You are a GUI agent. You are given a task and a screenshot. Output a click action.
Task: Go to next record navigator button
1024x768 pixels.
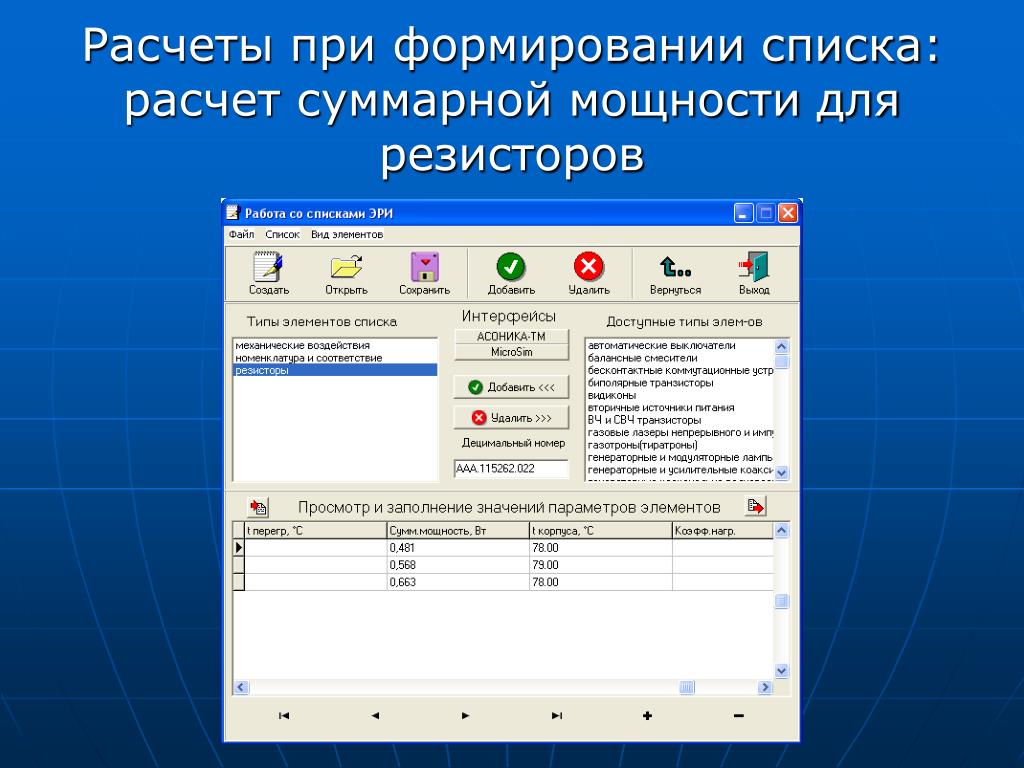466,716
